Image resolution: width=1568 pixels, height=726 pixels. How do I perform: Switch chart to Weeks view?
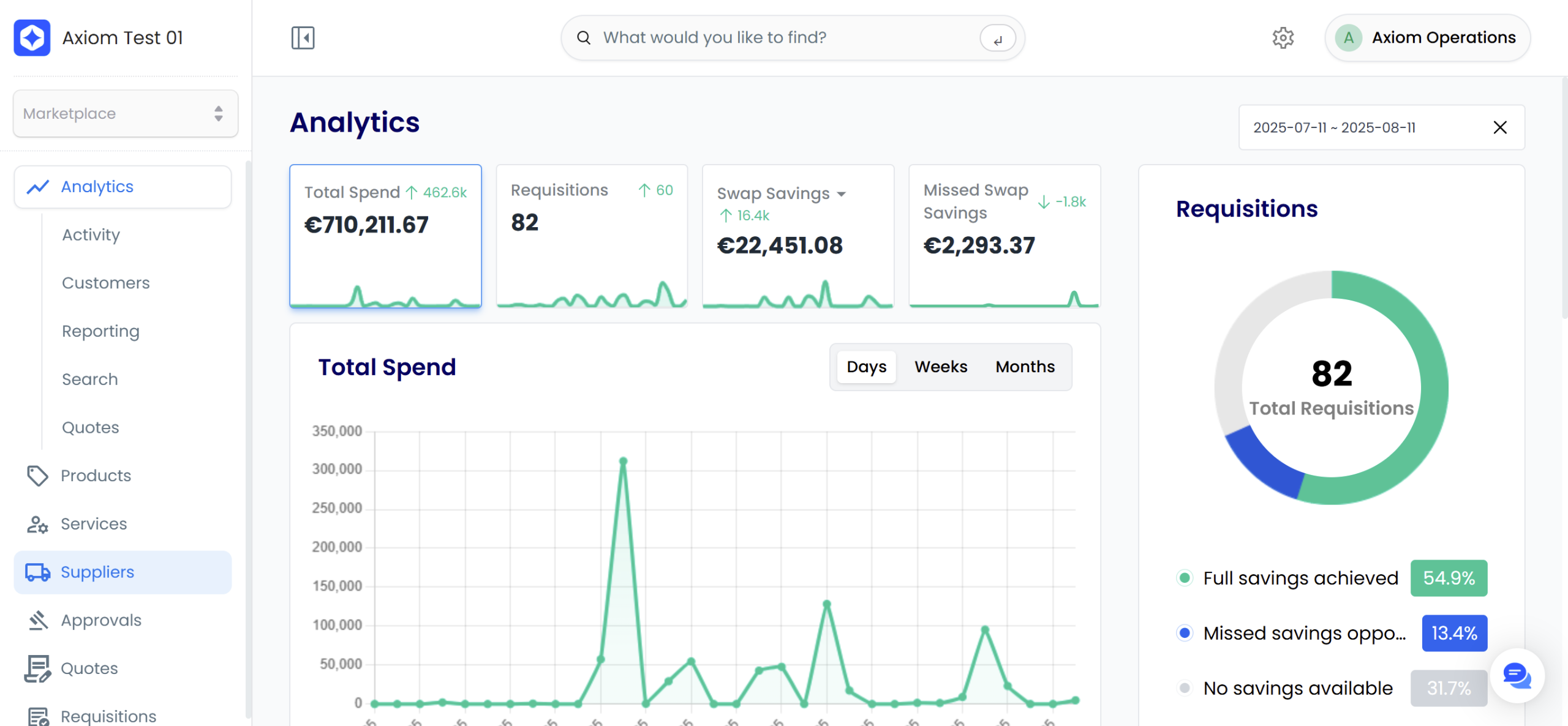click(940, 367)
